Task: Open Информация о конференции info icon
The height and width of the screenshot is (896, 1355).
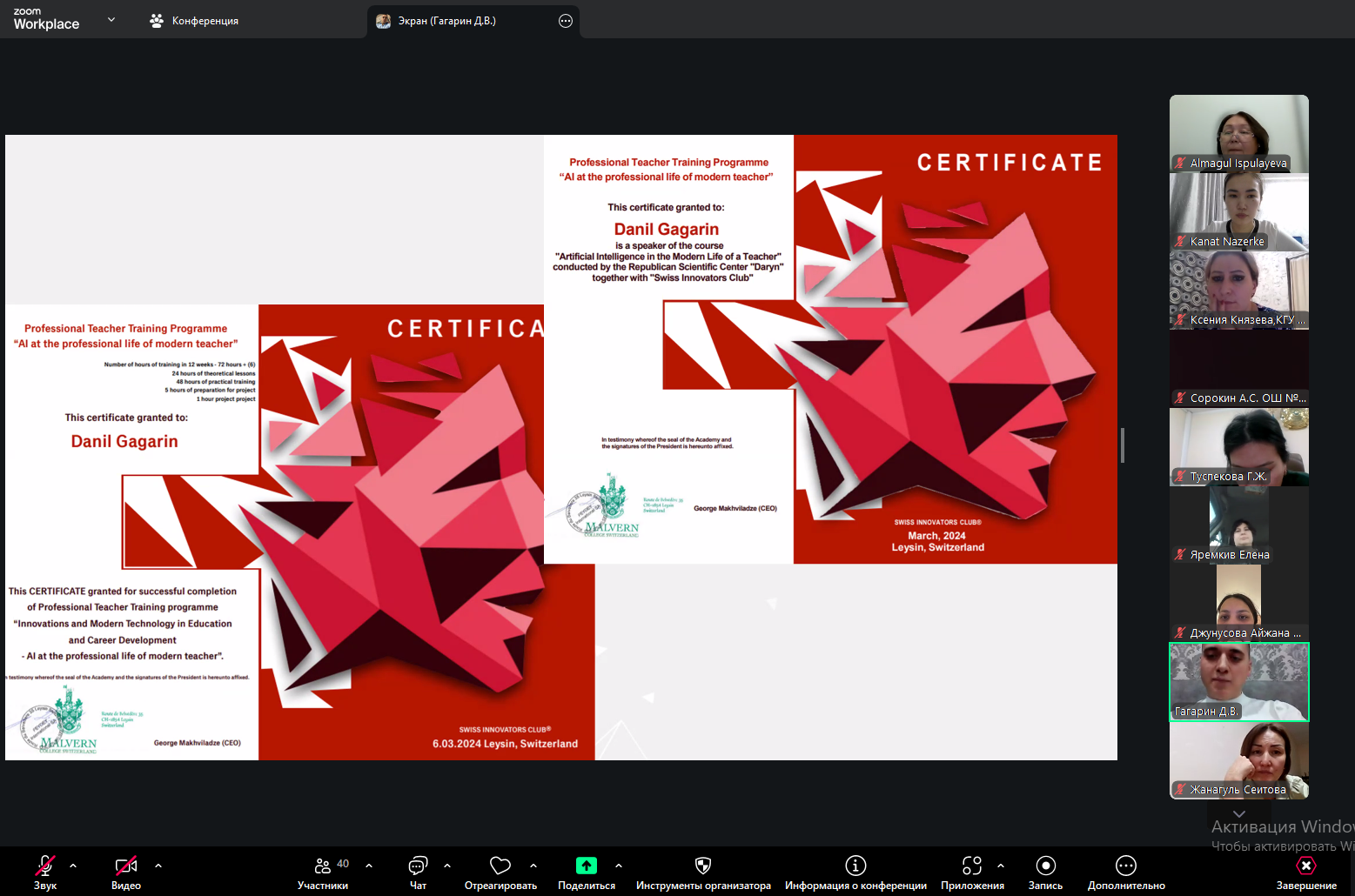Action: (855, 866)
